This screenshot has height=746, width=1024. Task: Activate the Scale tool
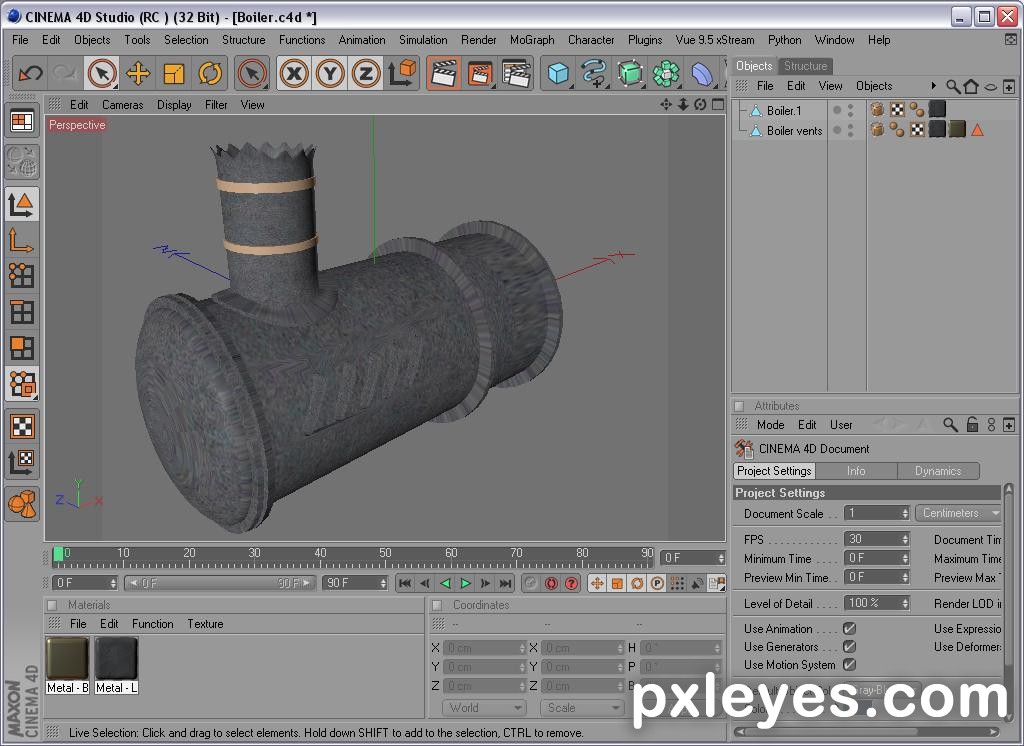click(x=174, y=73)
